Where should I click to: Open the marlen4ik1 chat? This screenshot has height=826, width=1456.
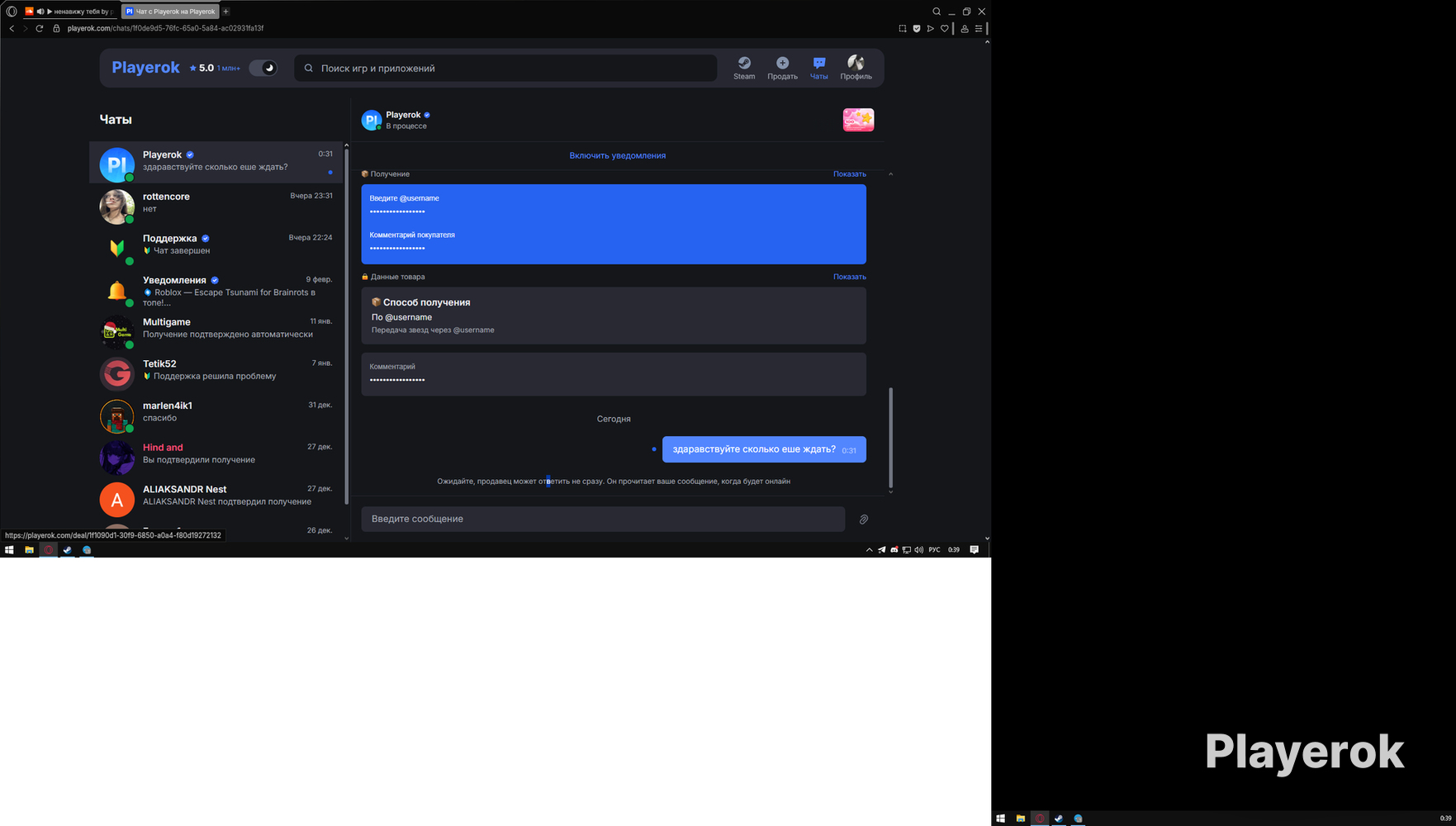(x=216, y=412)
